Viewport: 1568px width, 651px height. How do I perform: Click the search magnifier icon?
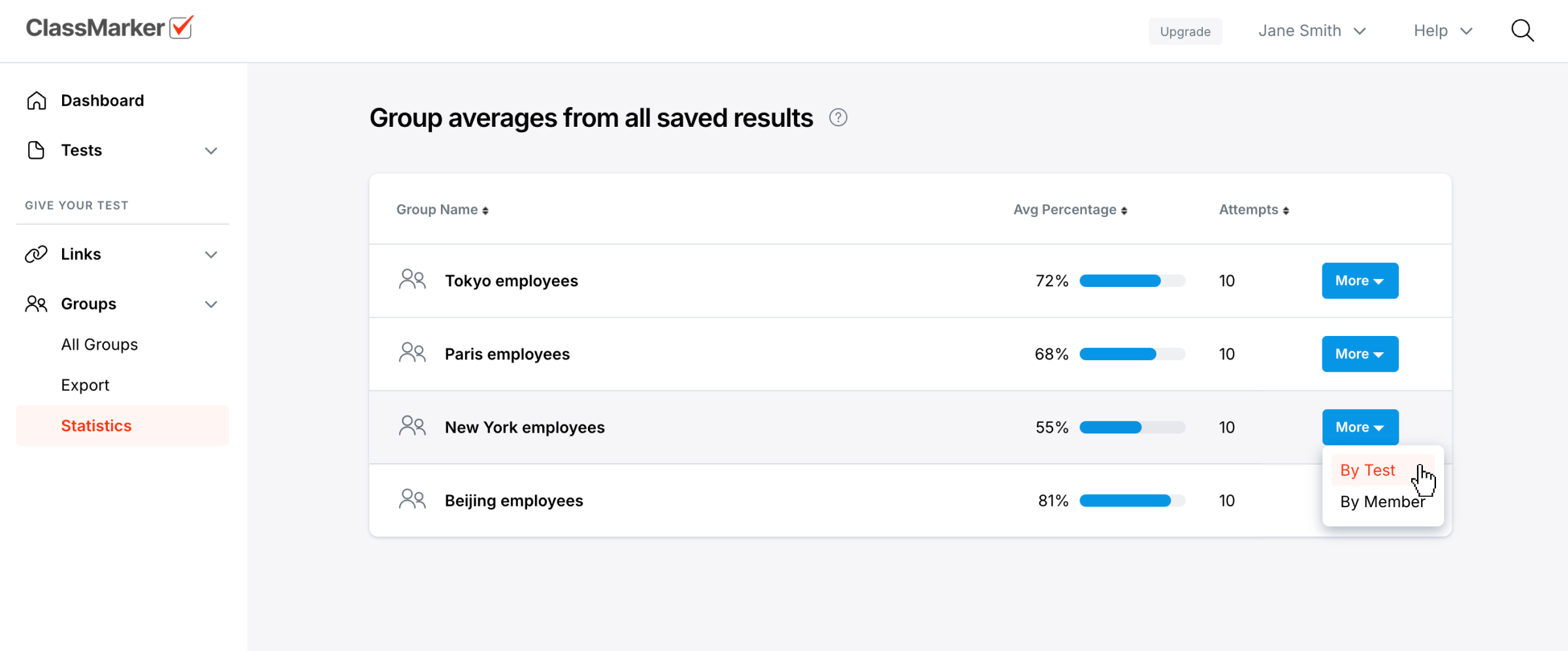(x=1522, y=31)
